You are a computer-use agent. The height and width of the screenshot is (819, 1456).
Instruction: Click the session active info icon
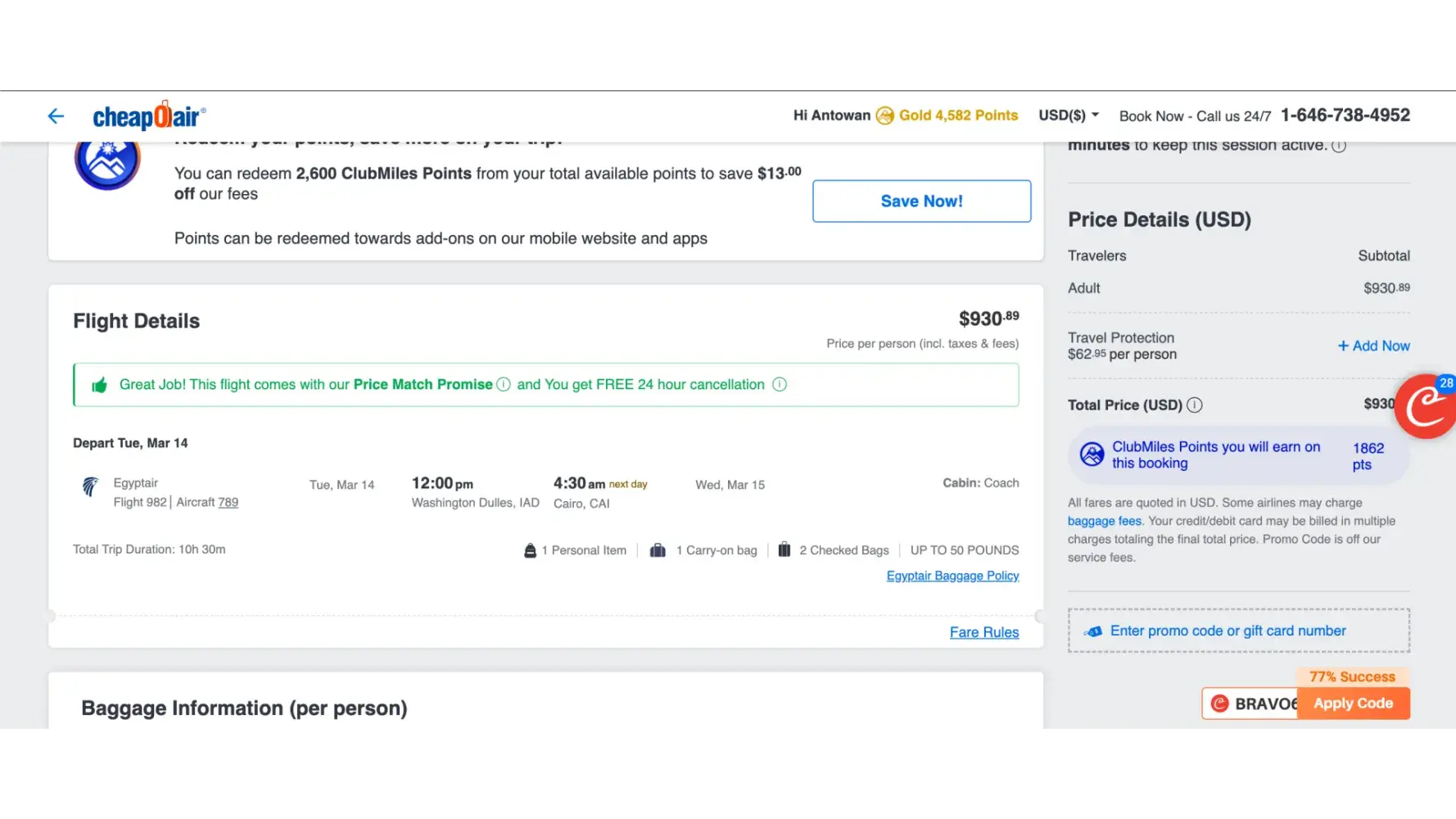(x=1339, y=146)
